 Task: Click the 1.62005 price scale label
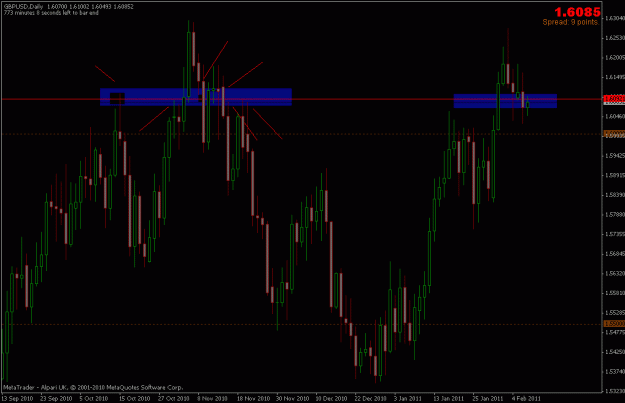(615, 57)
